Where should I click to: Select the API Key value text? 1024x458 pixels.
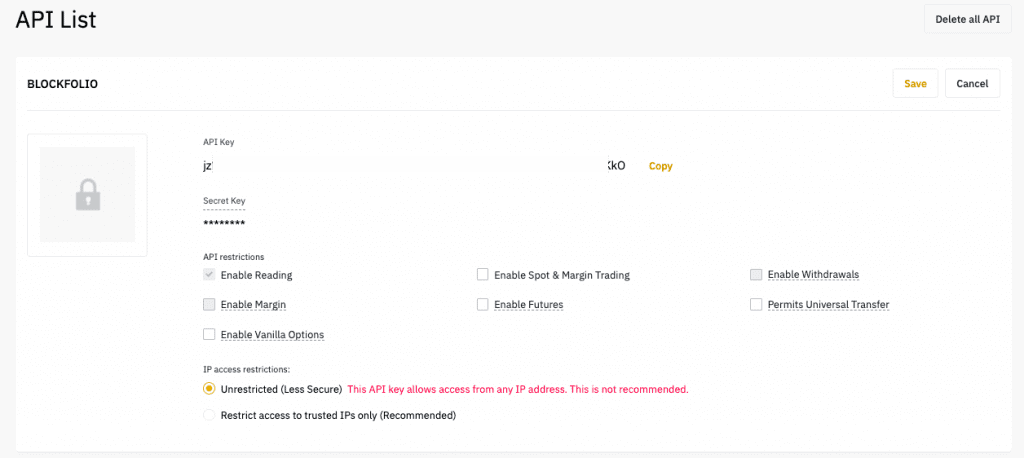(414, 166)
